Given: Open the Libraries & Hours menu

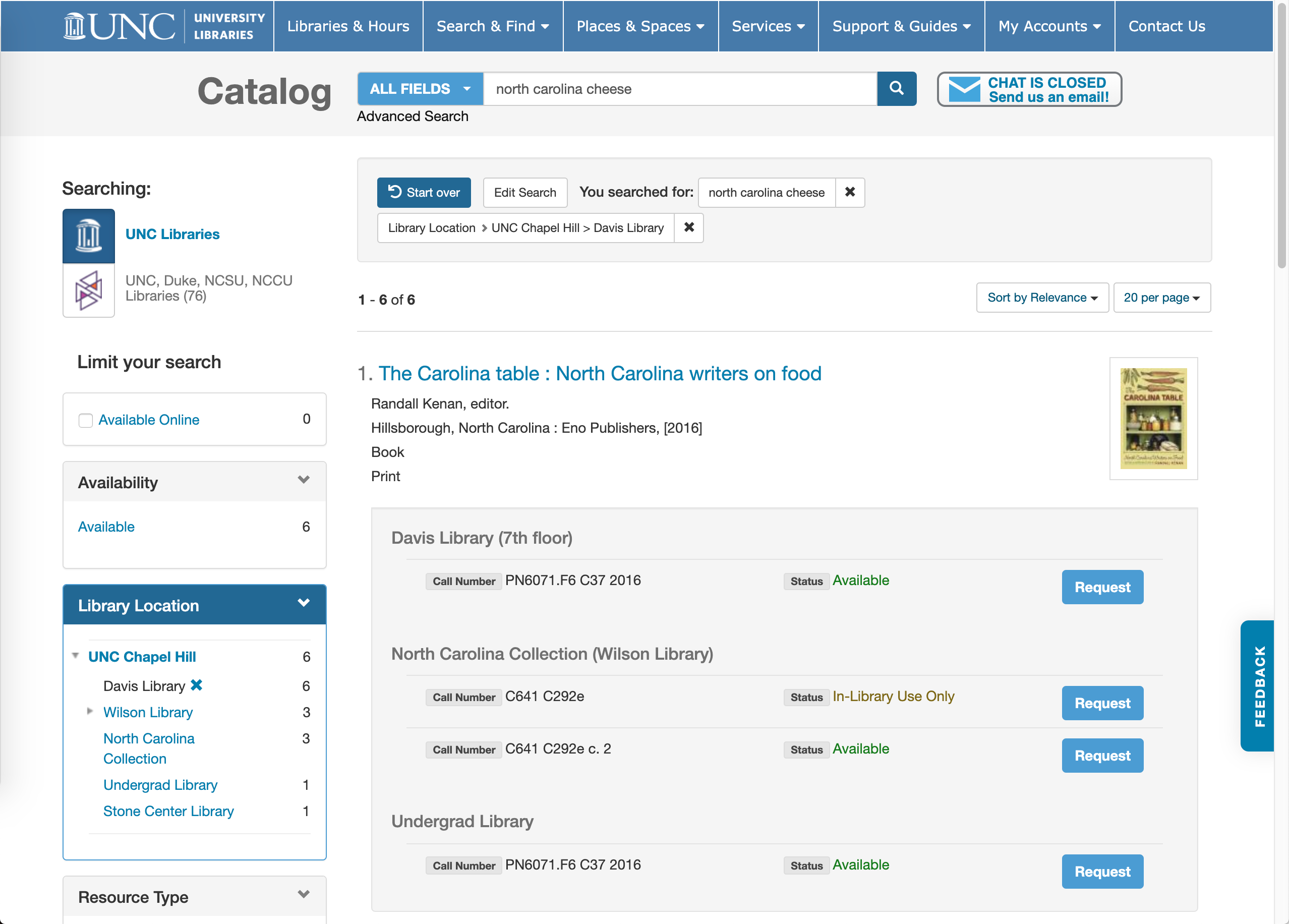Looking at the screenshot, I should [x=348, y=26].
